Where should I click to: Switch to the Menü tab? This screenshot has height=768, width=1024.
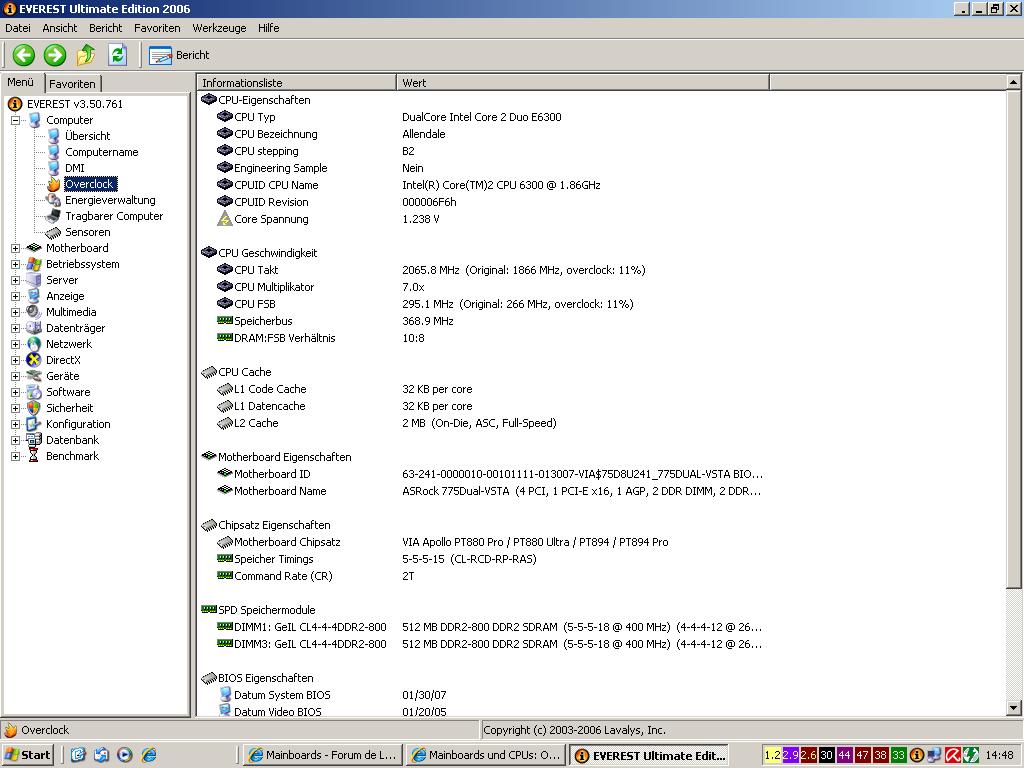click(x=21, y=82)
